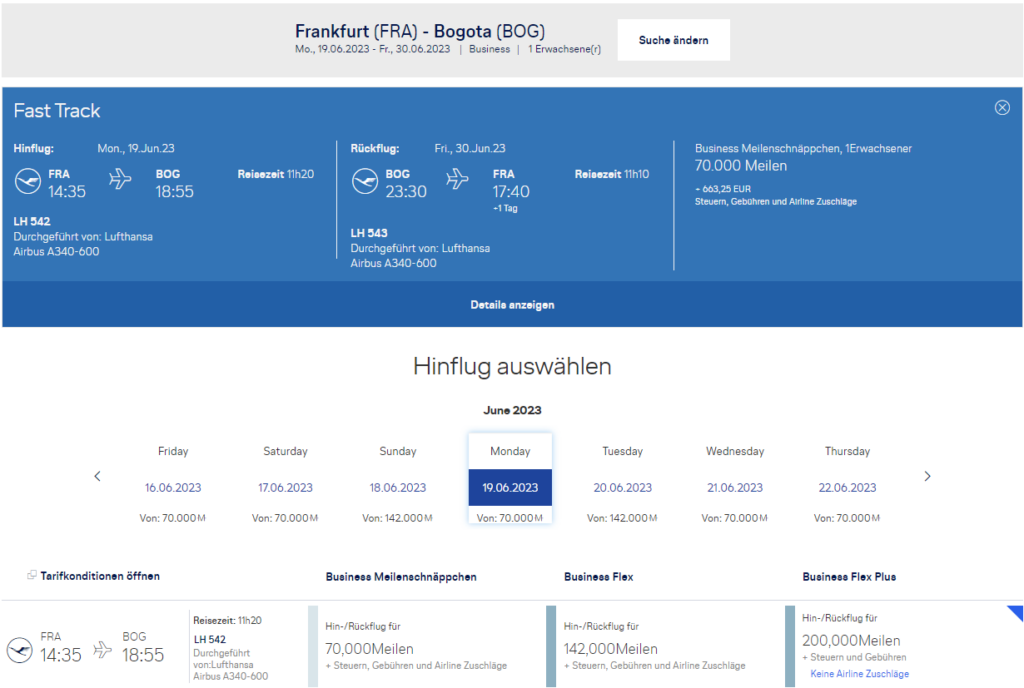The height and width of the screenshot is (688, 1024).
Task: Click 70.000 Meilen in Fast Track summary
Action: tap(741, 166)
